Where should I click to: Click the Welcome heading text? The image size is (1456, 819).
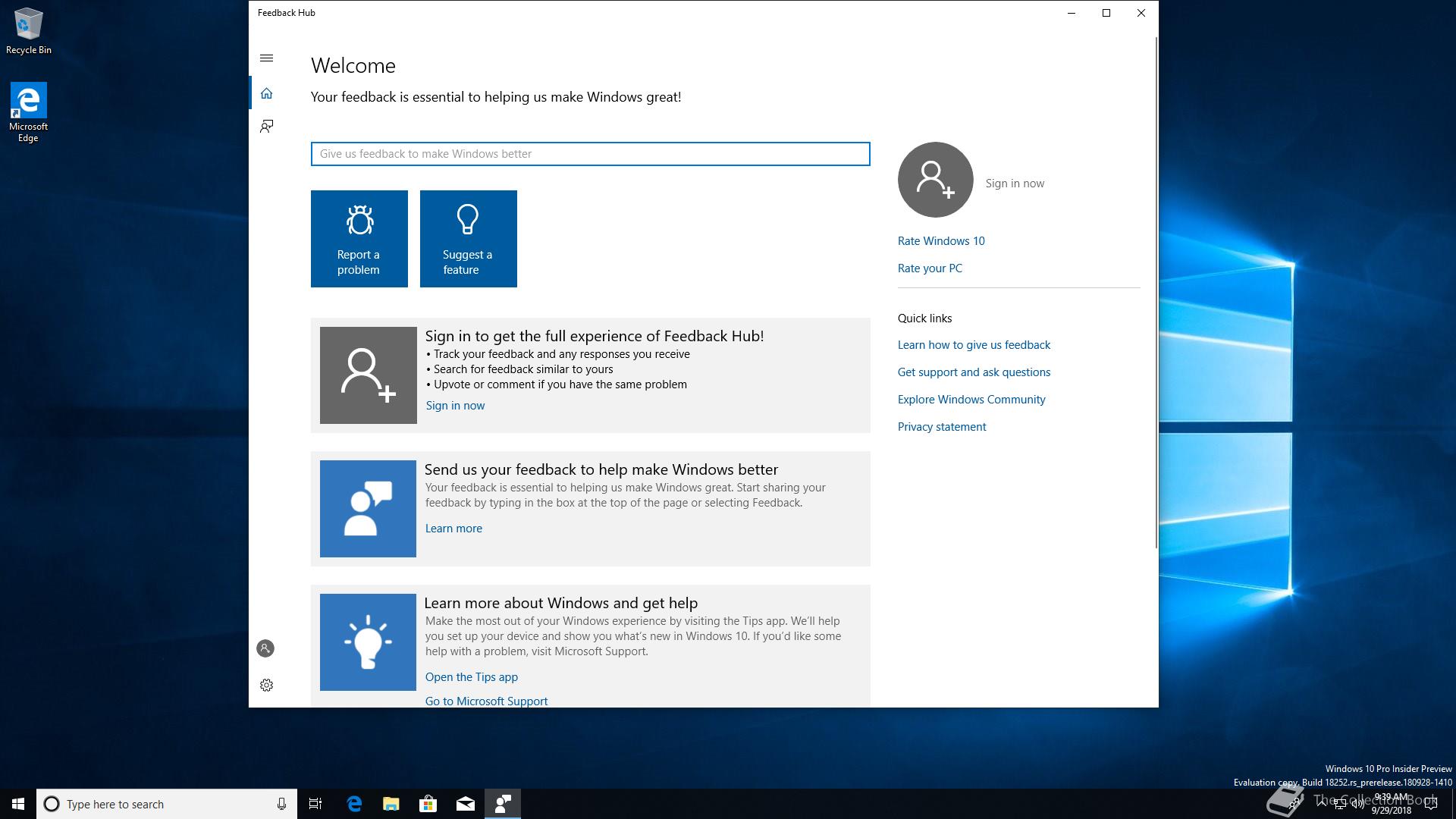coord(353,66)
